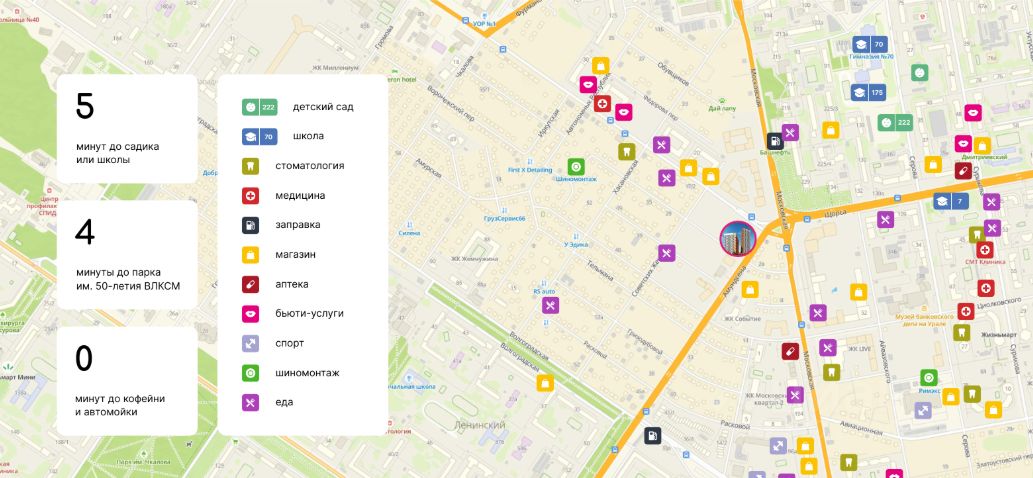1033x478 pixels.
Task: Click the шиномонтаж legend label
Action: (308, 373)
